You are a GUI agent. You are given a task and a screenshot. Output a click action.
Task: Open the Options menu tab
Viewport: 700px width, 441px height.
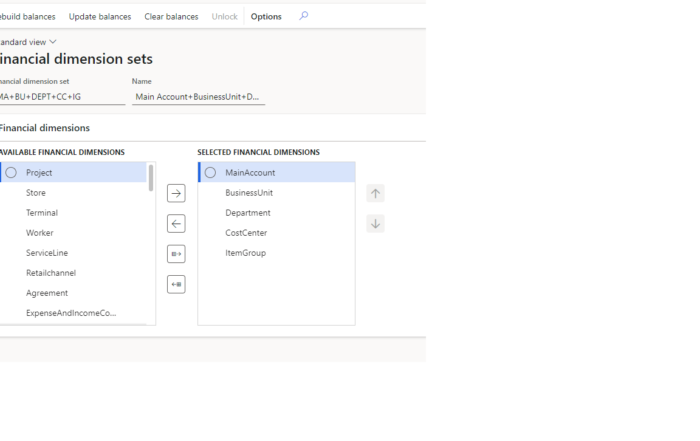(266, 17)
